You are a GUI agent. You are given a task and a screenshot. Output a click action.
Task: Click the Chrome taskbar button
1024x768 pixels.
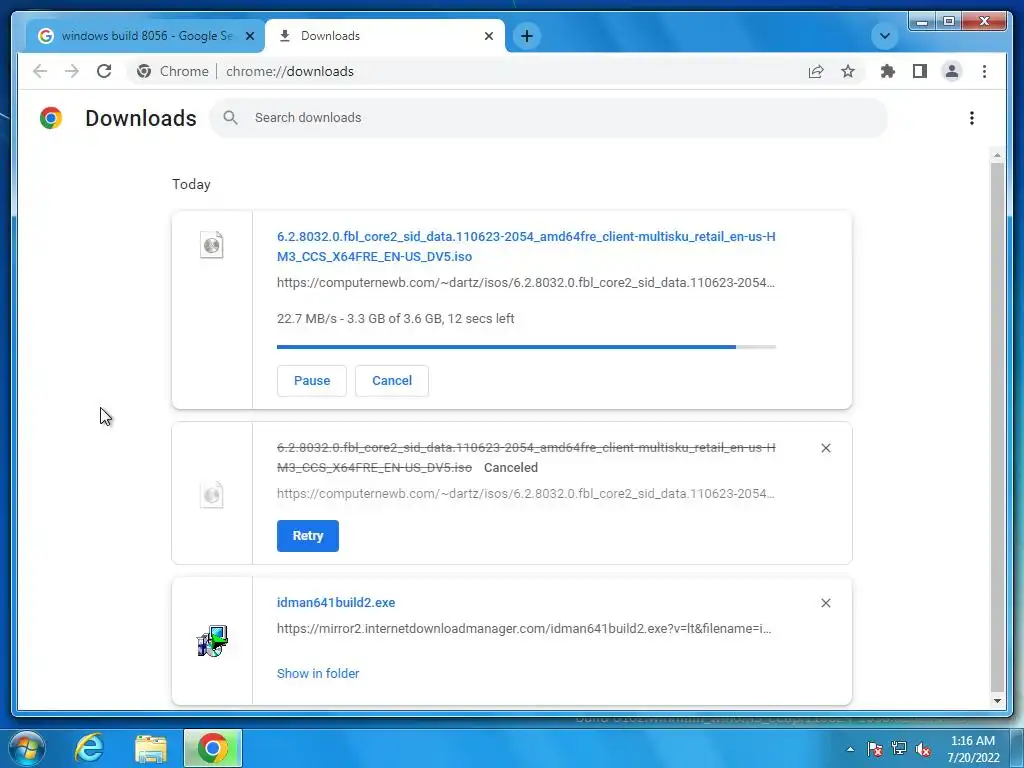[x=213, y=748]
